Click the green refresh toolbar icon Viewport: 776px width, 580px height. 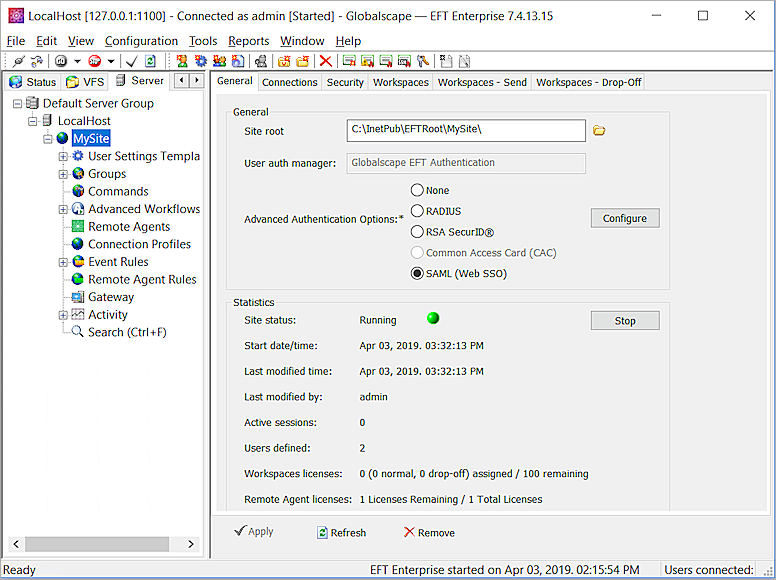coord(150,62)
